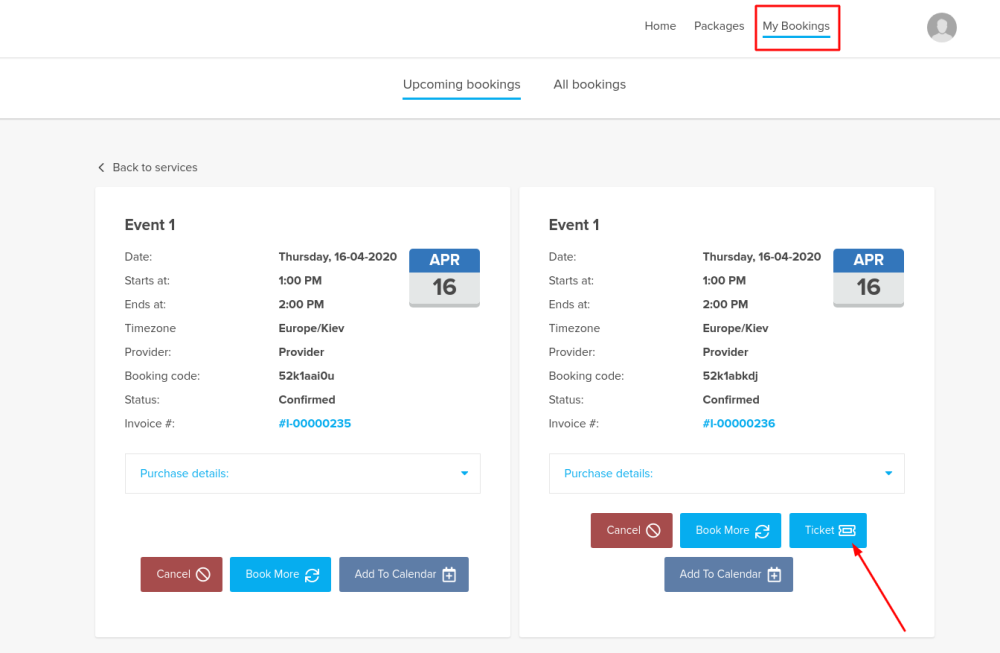Expand Purchase details on the right booking
Viewport: 1000px width, 653px height.
(x=726, y=473)
